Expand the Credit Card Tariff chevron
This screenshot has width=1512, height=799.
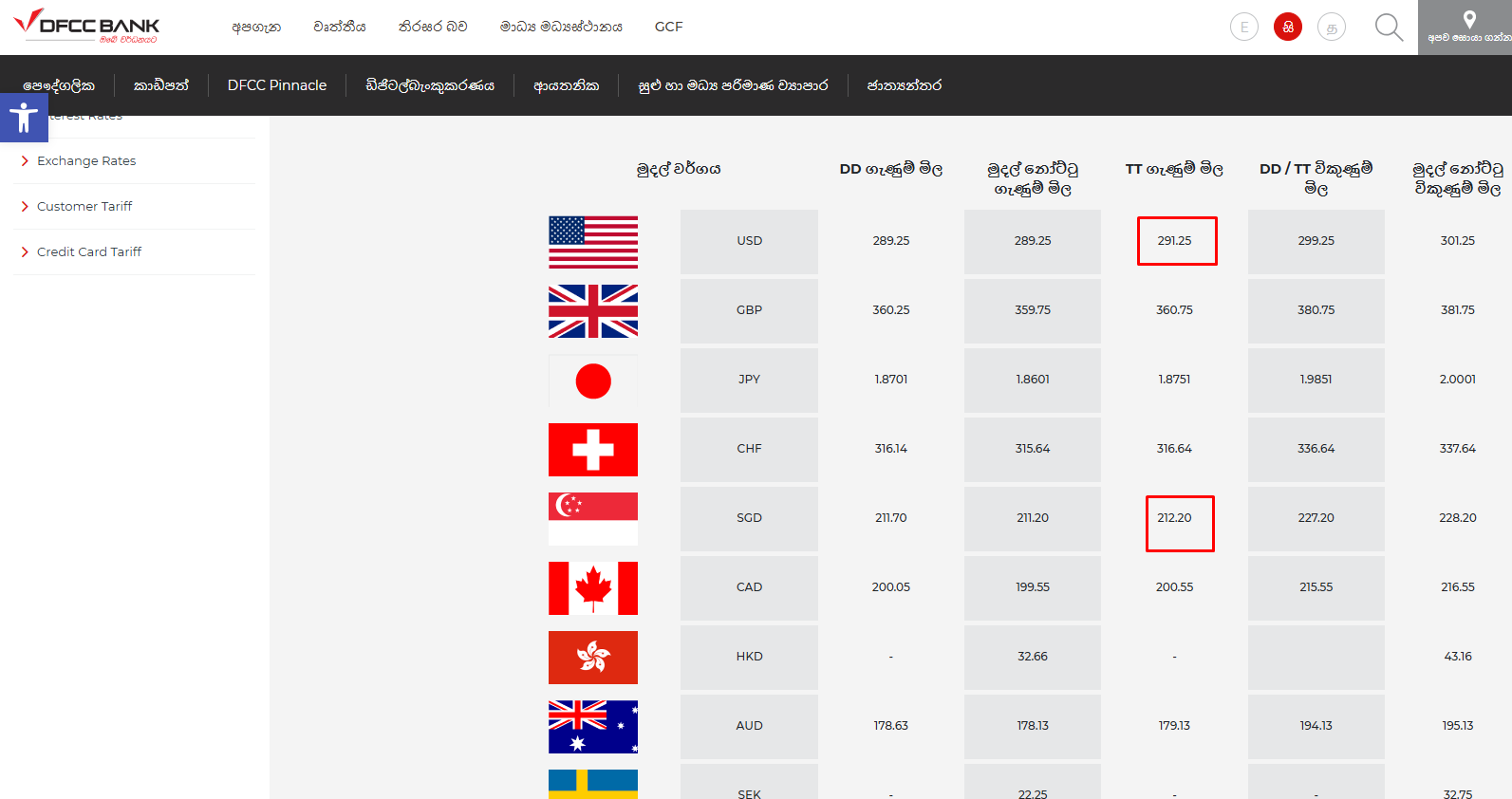[x=25, y=251]
